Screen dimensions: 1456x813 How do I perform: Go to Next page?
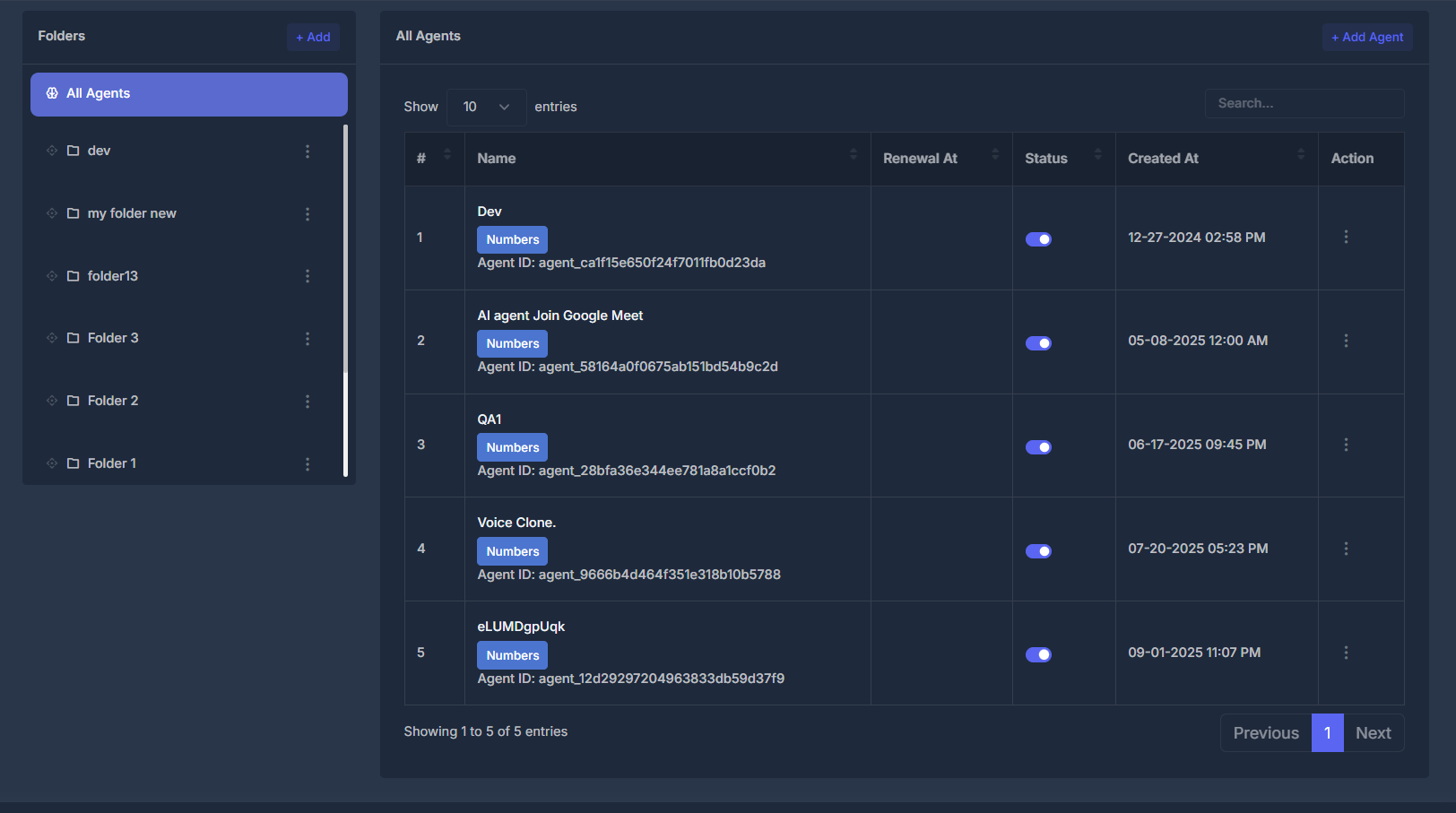(x=1374, y=733)
